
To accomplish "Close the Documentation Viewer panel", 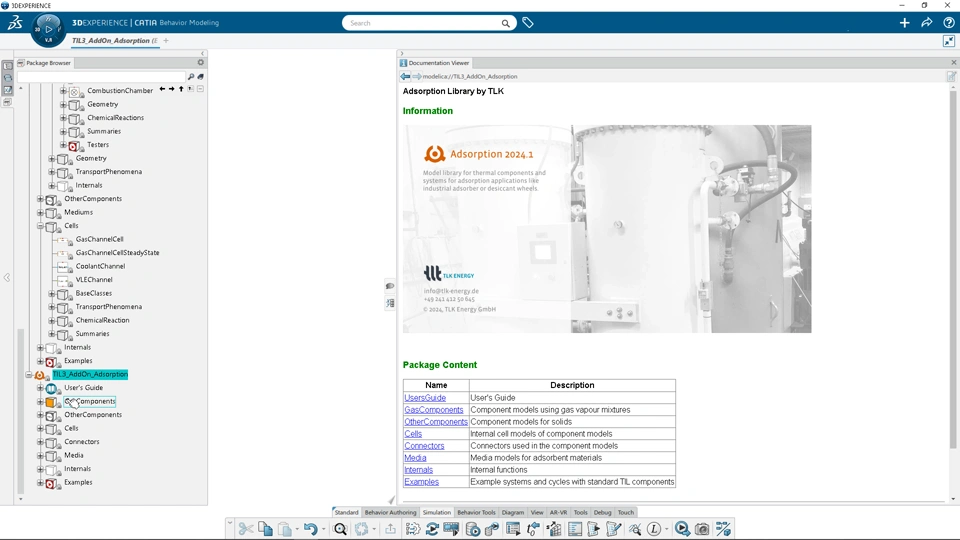I will coord(953,62).
